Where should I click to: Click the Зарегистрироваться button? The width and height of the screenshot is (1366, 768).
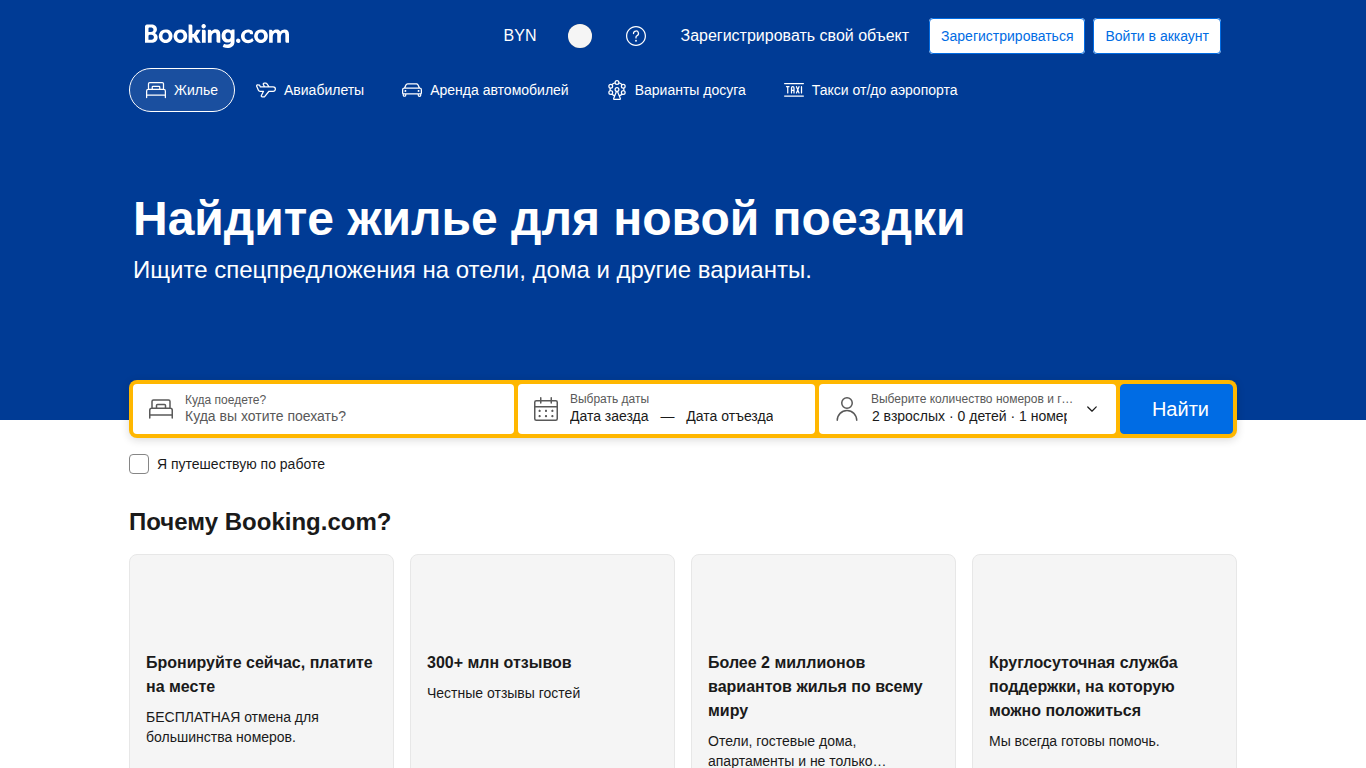1007,36
